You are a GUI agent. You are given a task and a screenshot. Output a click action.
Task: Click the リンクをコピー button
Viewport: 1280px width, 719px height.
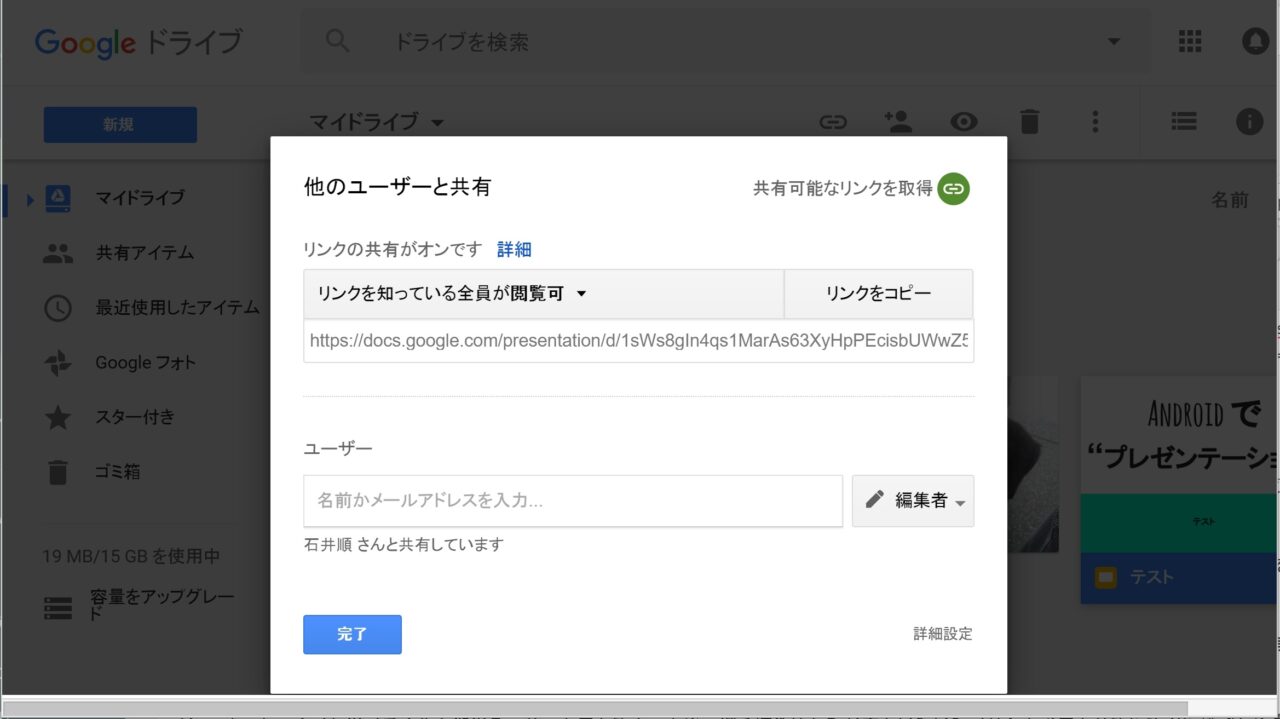[878, 294]
